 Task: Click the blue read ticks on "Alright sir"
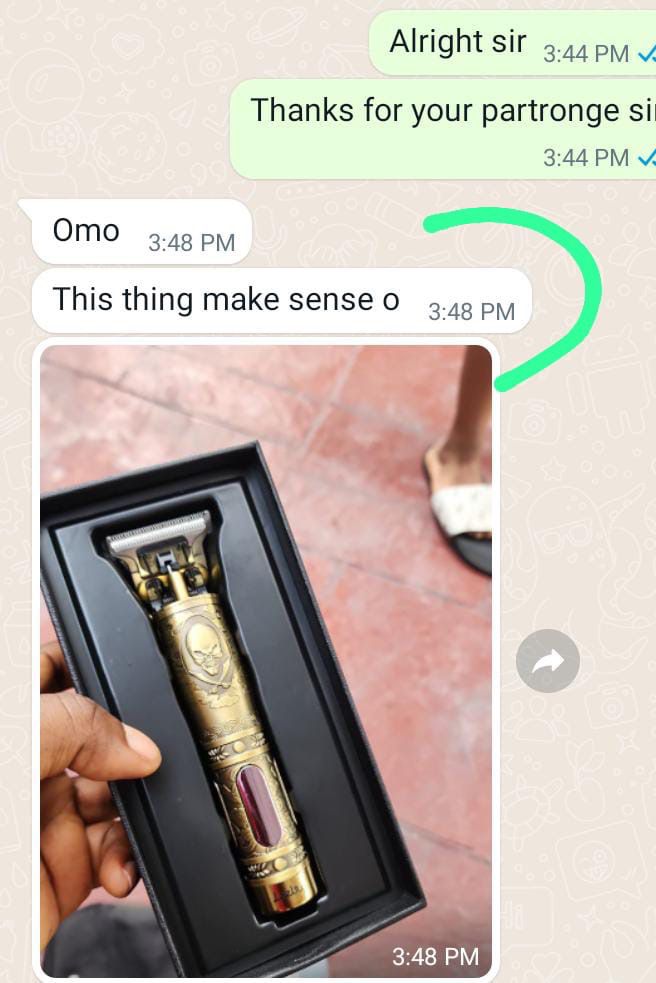[647, 55]
